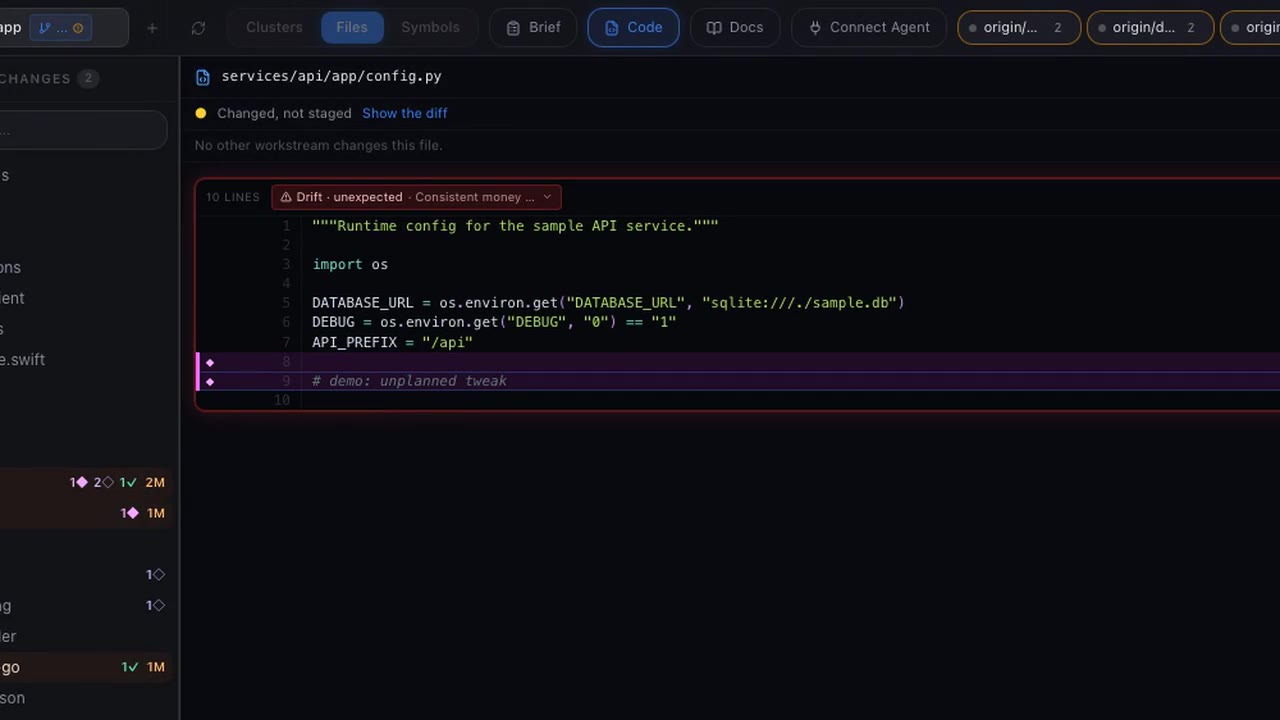Viewport: 1280px width, 720px height.
Task: Select the origin/d... branch pill
Action: pos(1150,28)
